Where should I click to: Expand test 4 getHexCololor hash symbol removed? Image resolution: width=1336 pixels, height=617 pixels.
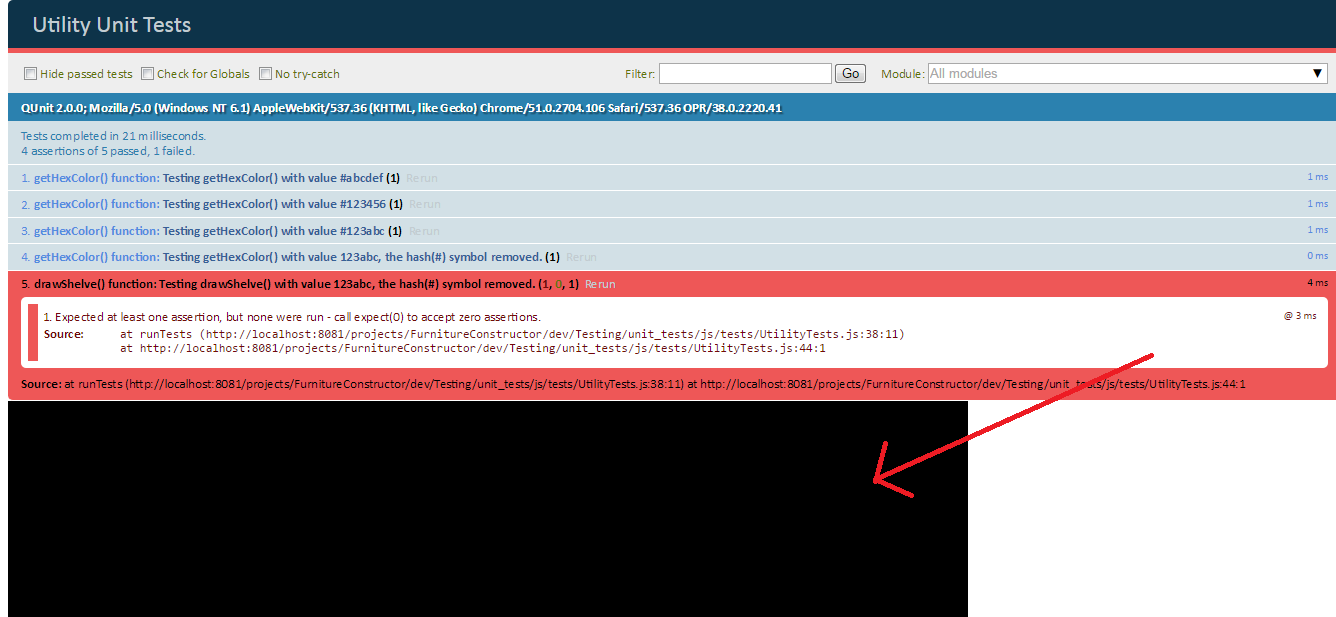pos(280,257)
